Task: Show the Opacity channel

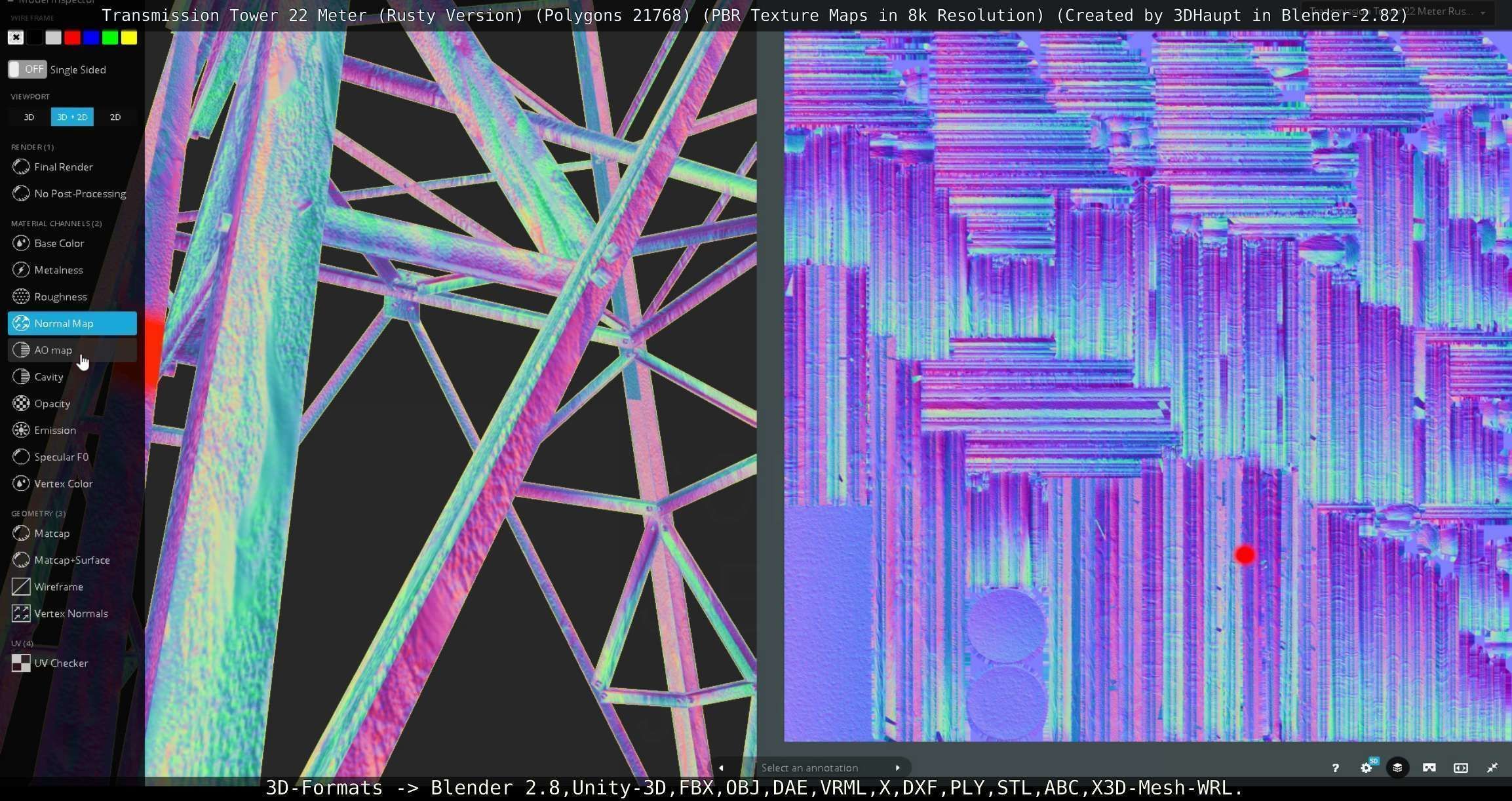Action: tap(72, 404)
